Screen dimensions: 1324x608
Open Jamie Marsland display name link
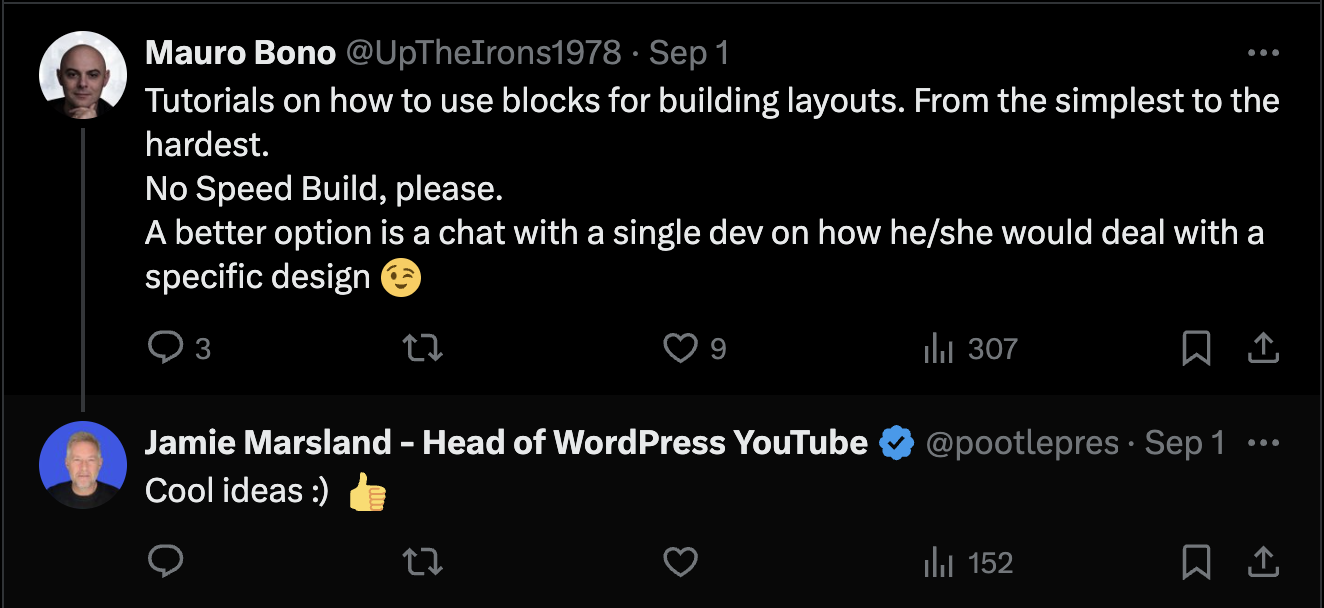(x=506, y=443)
